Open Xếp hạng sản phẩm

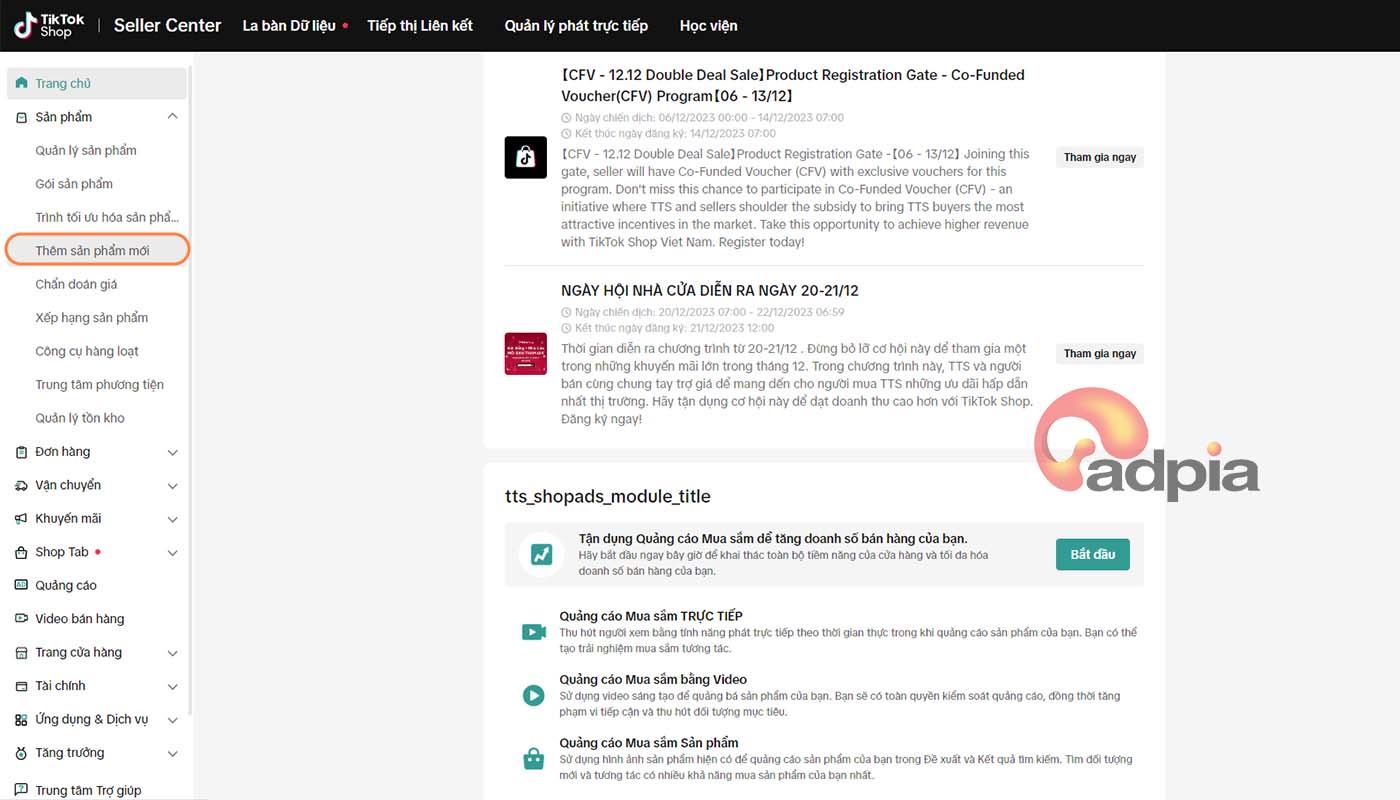[x=91, y=317]
